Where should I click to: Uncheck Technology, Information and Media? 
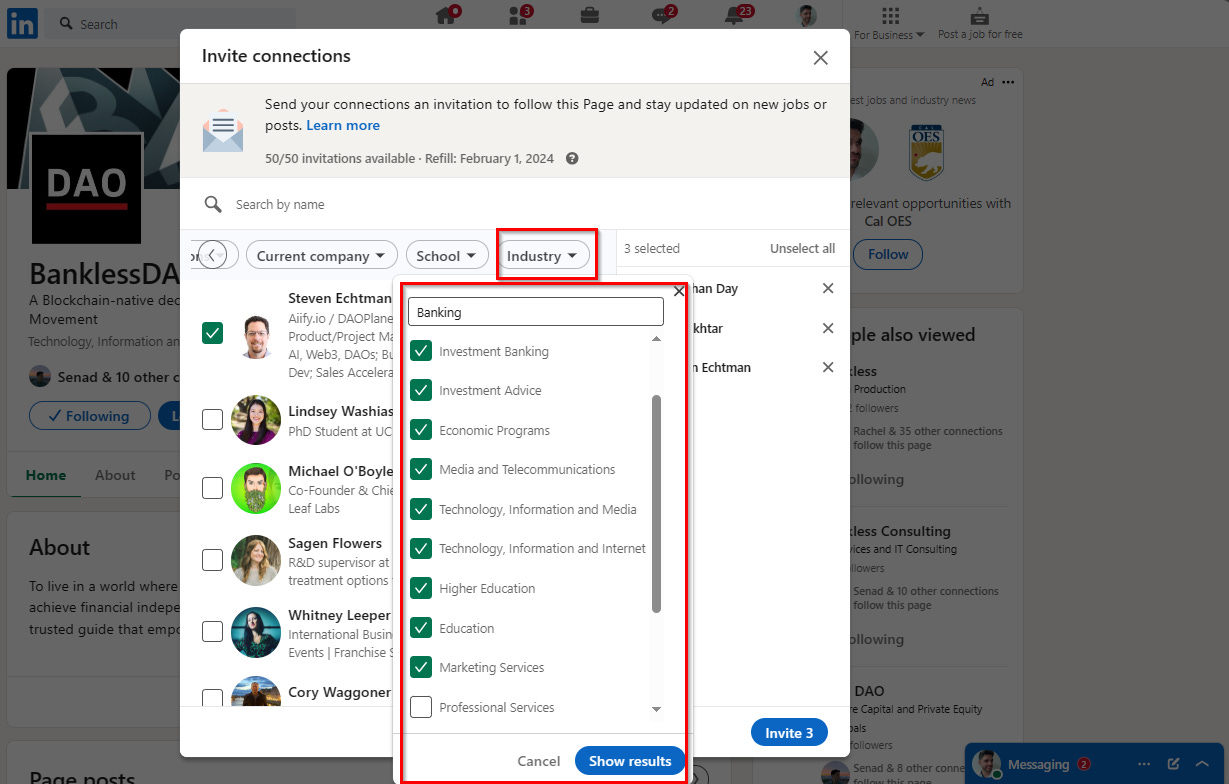tap(421, 509)
